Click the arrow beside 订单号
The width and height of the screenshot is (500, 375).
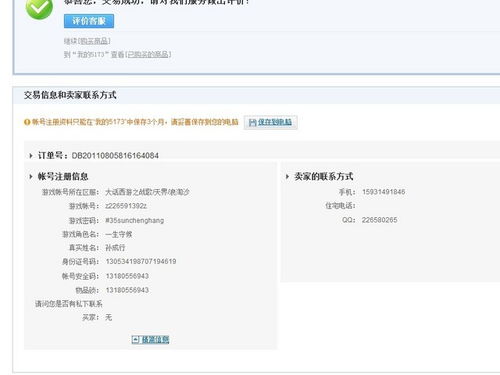tap(31, 156)
